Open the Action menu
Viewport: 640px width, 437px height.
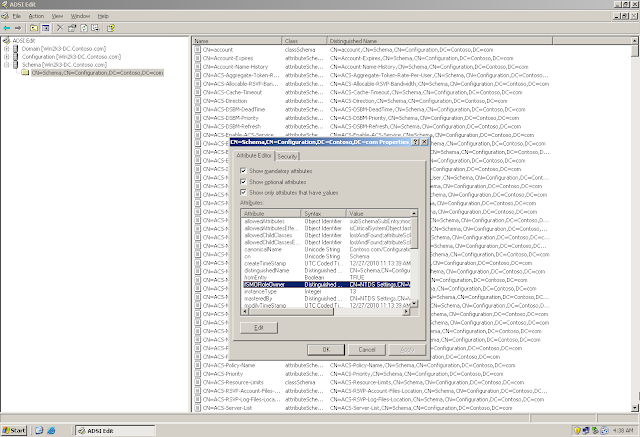tap(36, 16)
